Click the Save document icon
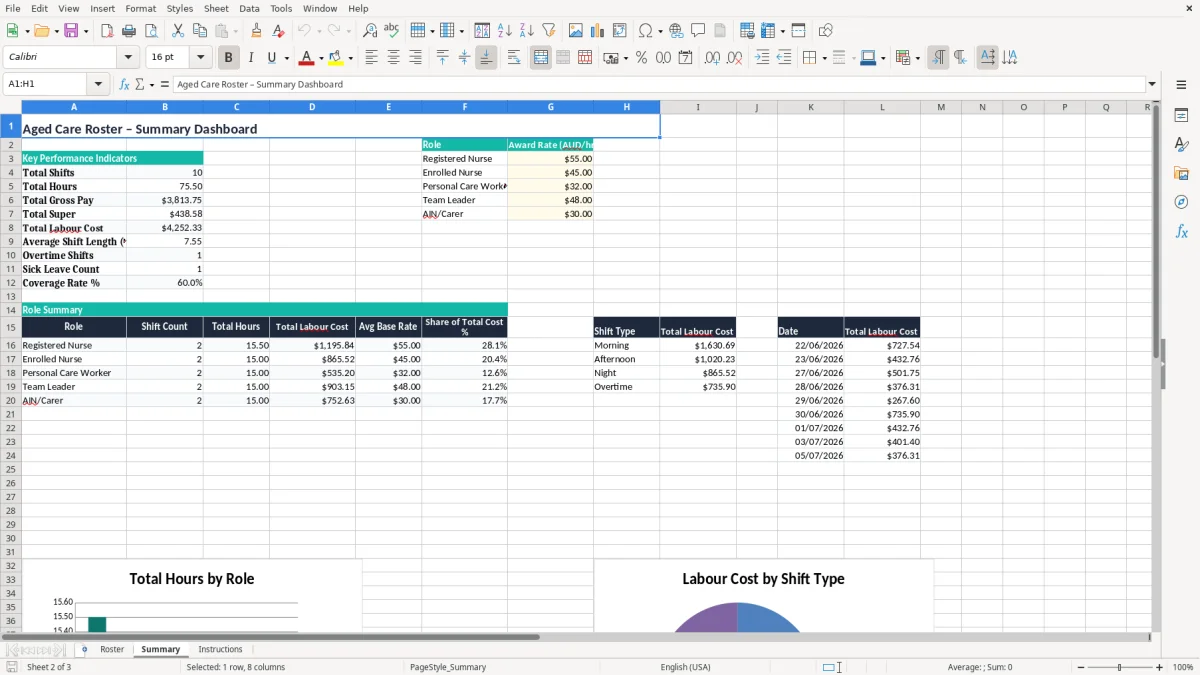The width and height of the screenshot is (1200, 675). (x=71, y=31)
